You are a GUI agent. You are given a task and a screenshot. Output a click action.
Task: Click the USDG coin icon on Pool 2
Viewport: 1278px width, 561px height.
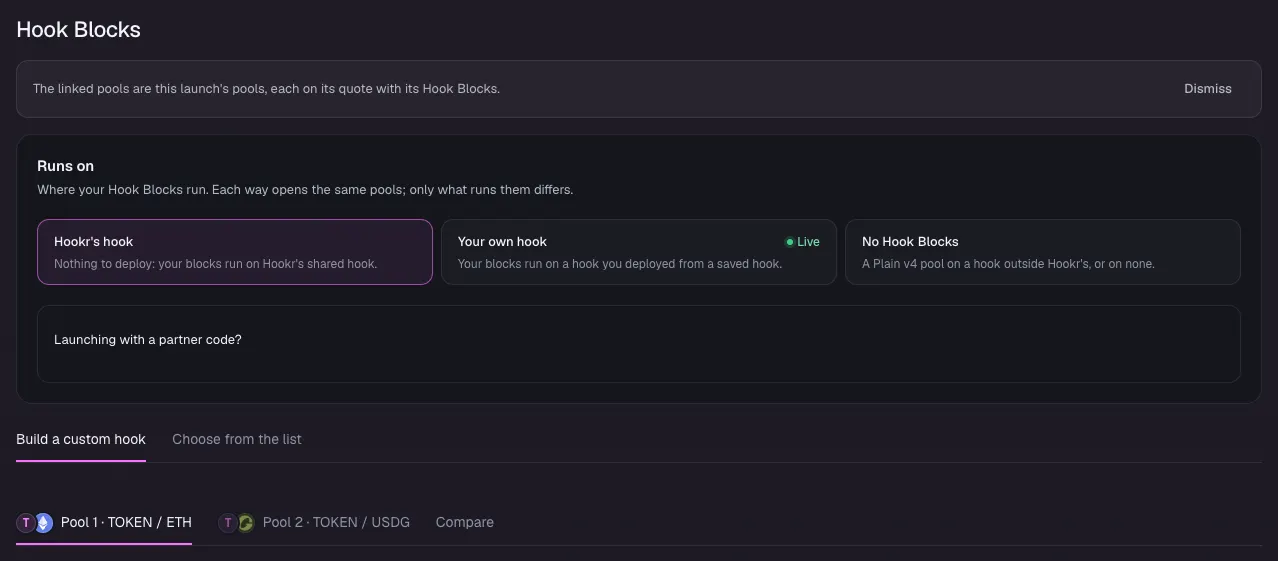coord(245,522)
